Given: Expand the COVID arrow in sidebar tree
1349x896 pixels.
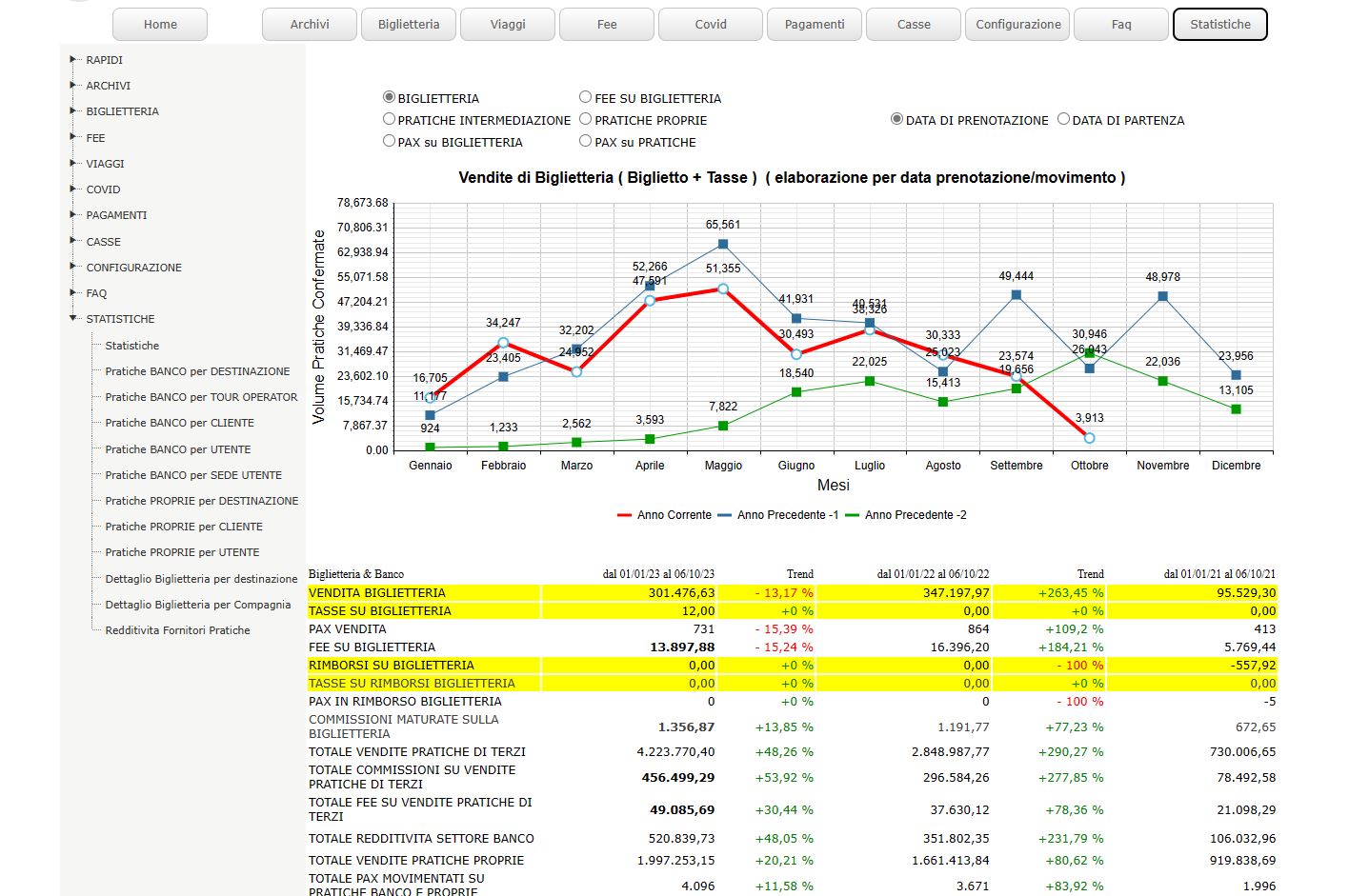Looking at the screenshot, I should click(x=73, y=189).
